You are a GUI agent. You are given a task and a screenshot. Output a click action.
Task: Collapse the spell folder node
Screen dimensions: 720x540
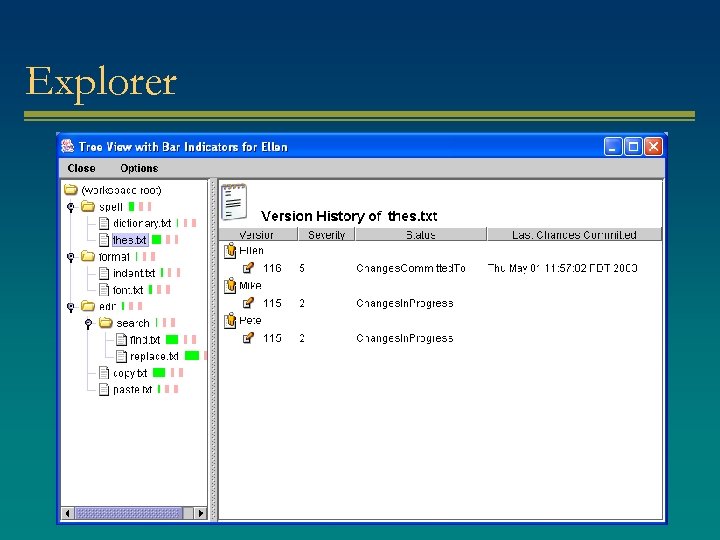tap(71, 207)
